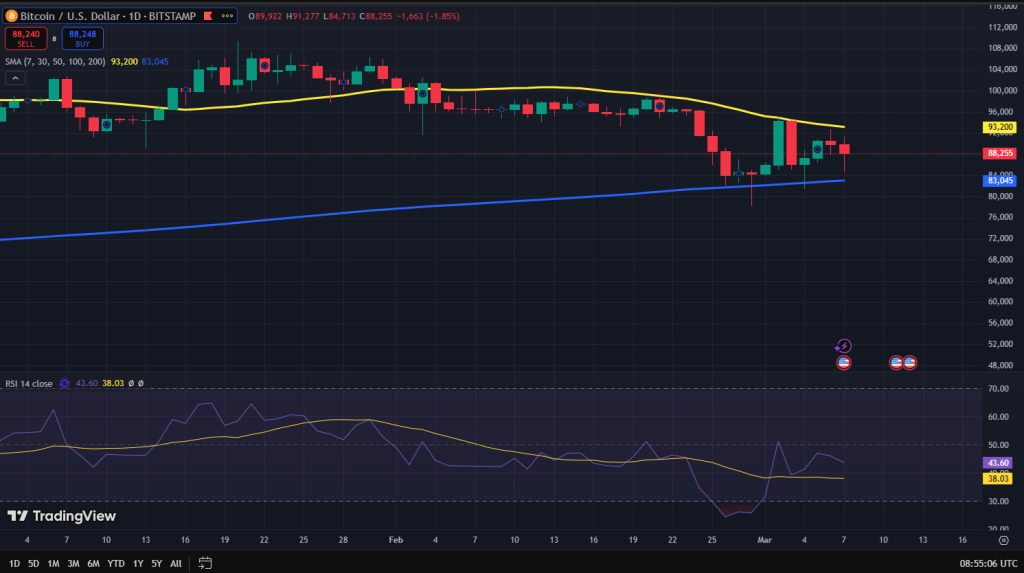Click the 88,248 BUY button
1024x573 pixels.
[82, 39]
